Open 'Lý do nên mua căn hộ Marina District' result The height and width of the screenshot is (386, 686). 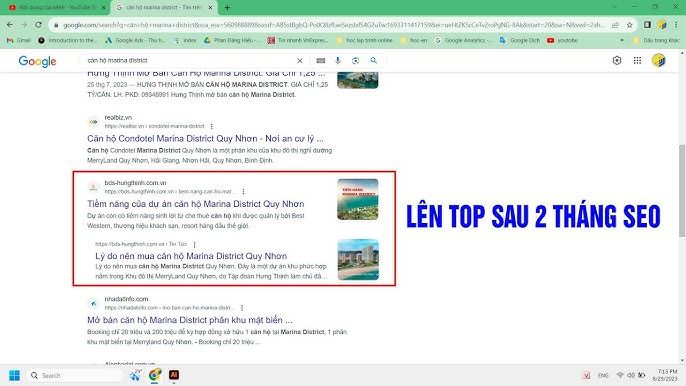[x=191, y=256]
